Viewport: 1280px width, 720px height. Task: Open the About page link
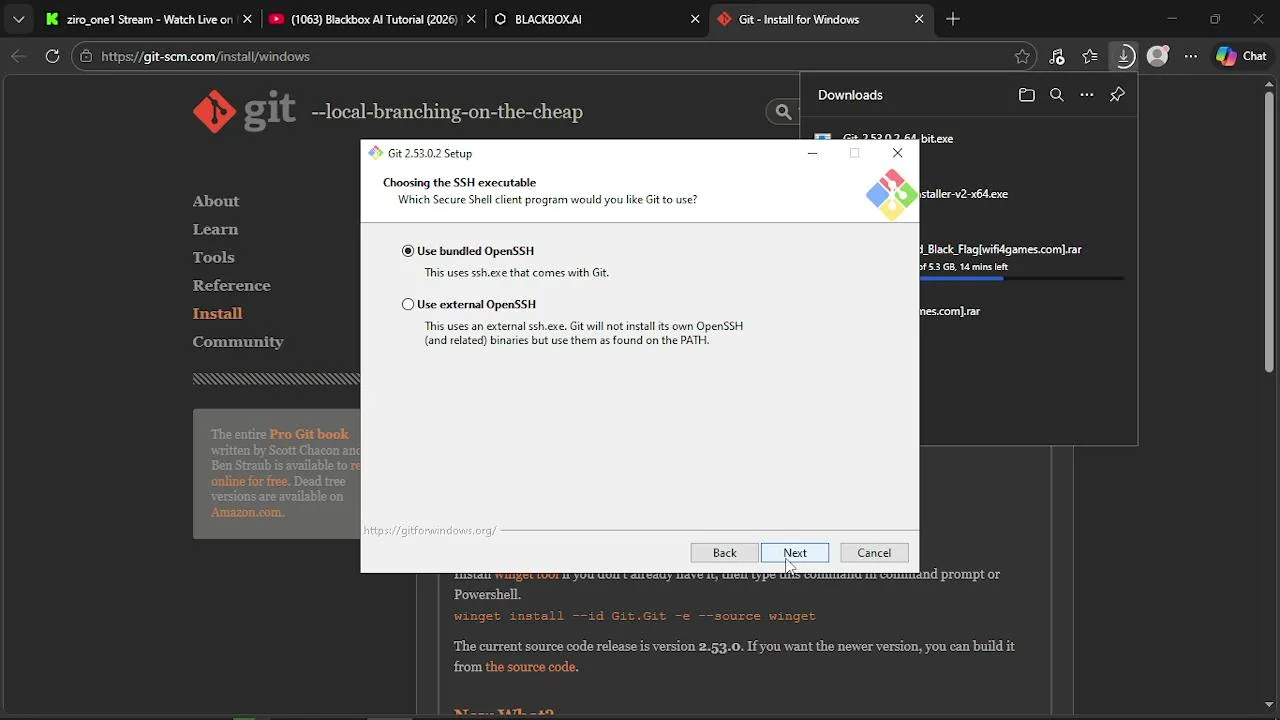click(216, 201)
